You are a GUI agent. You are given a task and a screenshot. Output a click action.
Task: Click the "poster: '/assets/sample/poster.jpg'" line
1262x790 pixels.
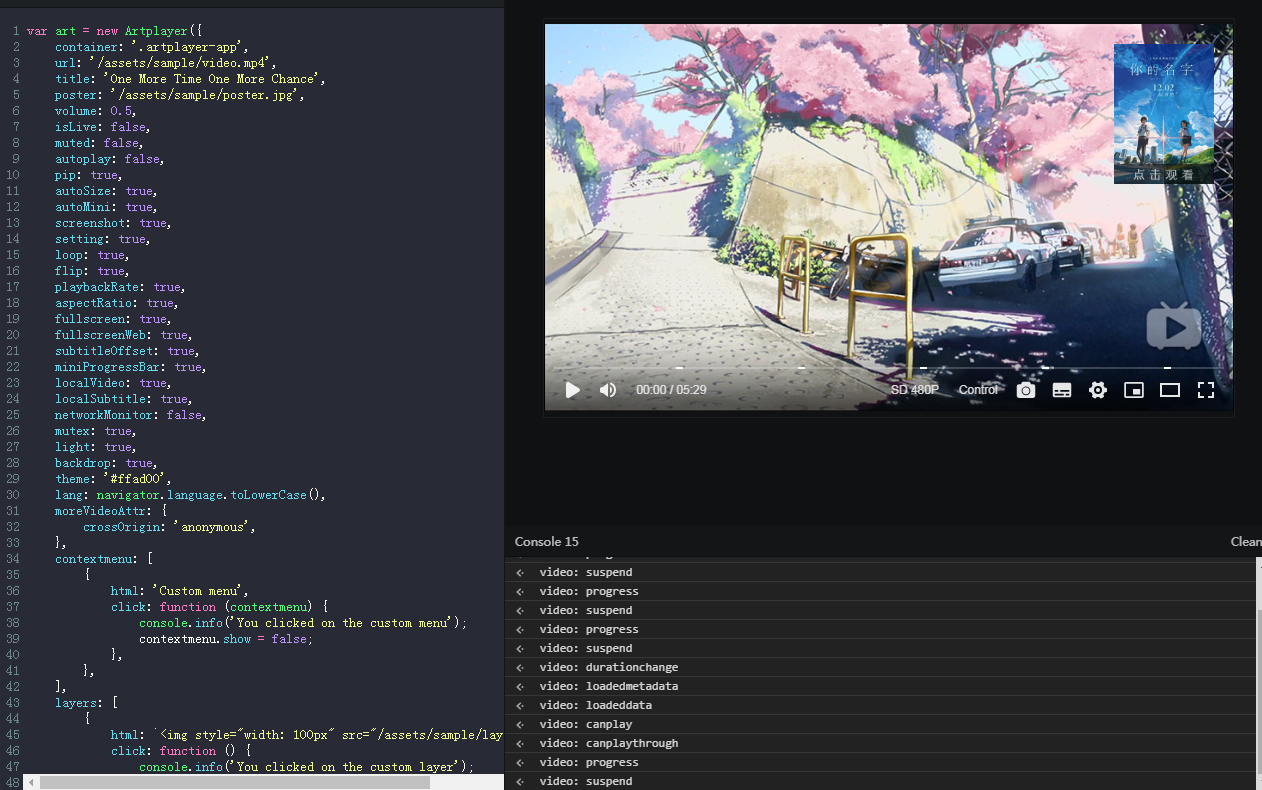pos(179,95)
